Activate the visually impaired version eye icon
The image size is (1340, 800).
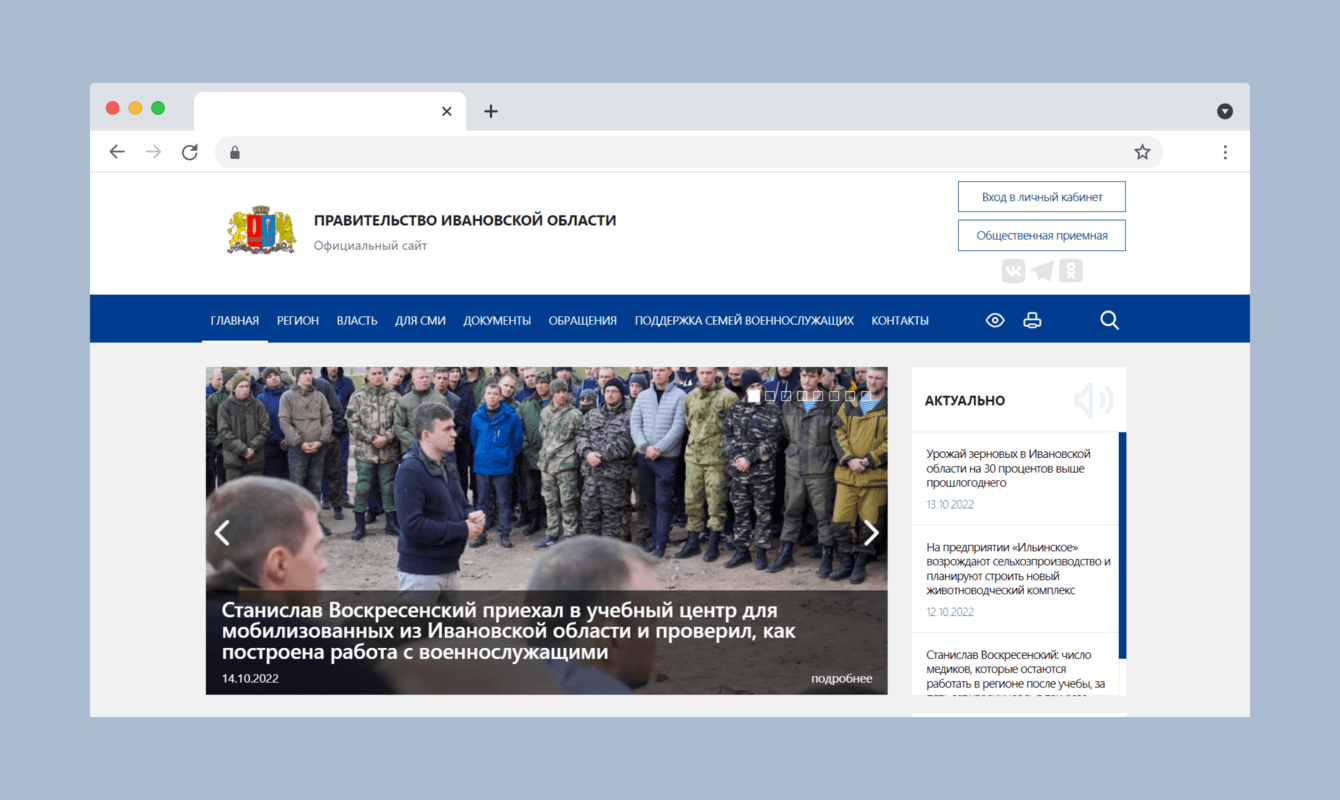(x=994, y=319)
